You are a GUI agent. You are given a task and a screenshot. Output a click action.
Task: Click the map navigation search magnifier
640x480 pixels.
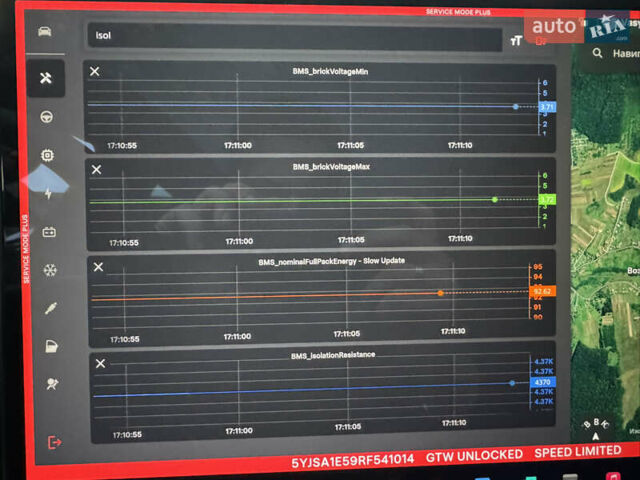[x=597, y=54]
